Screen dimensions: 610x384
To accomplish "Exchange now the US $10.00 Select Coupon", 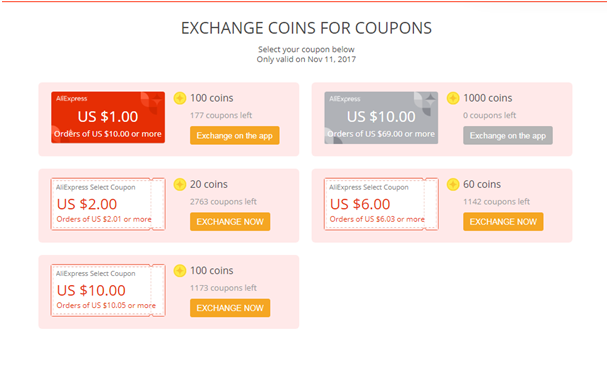I will point(230,308).
